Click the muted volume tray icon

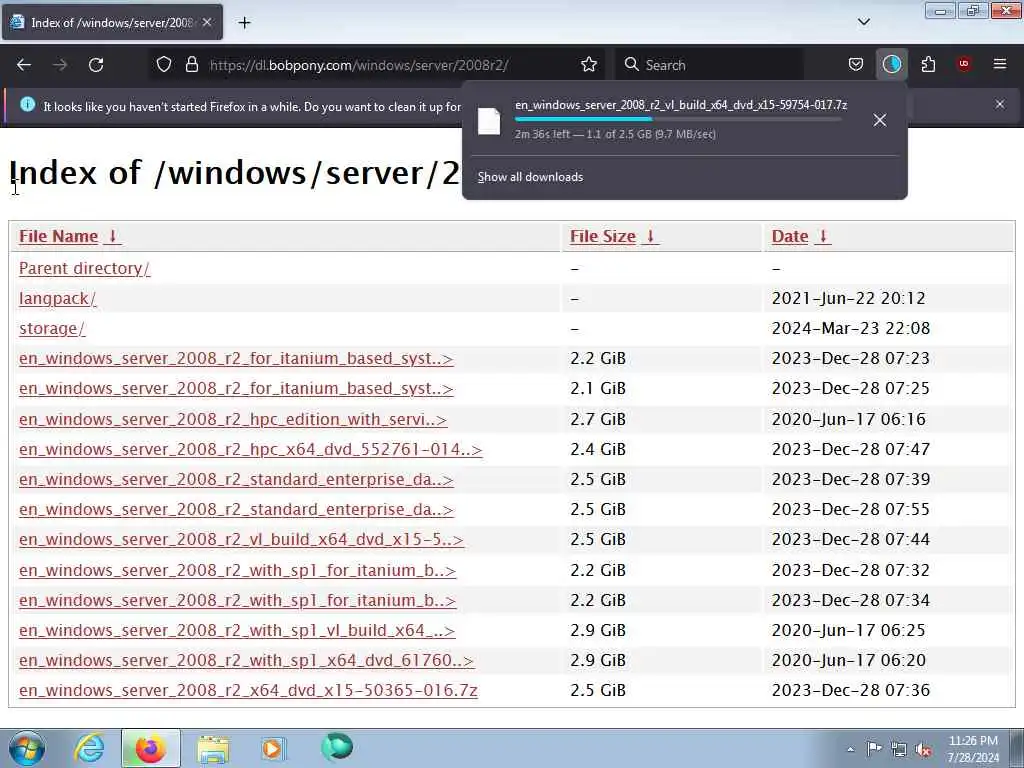coord(923,750)
